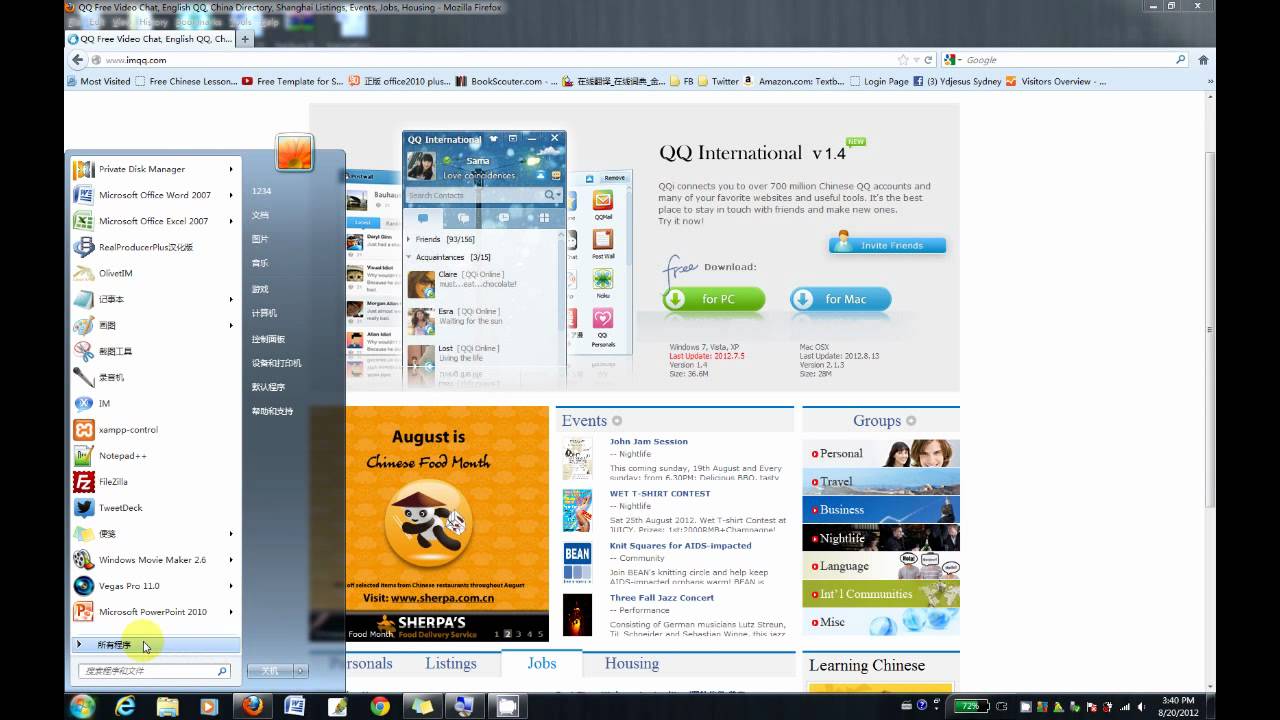Open the Language group

pos(881,565)
